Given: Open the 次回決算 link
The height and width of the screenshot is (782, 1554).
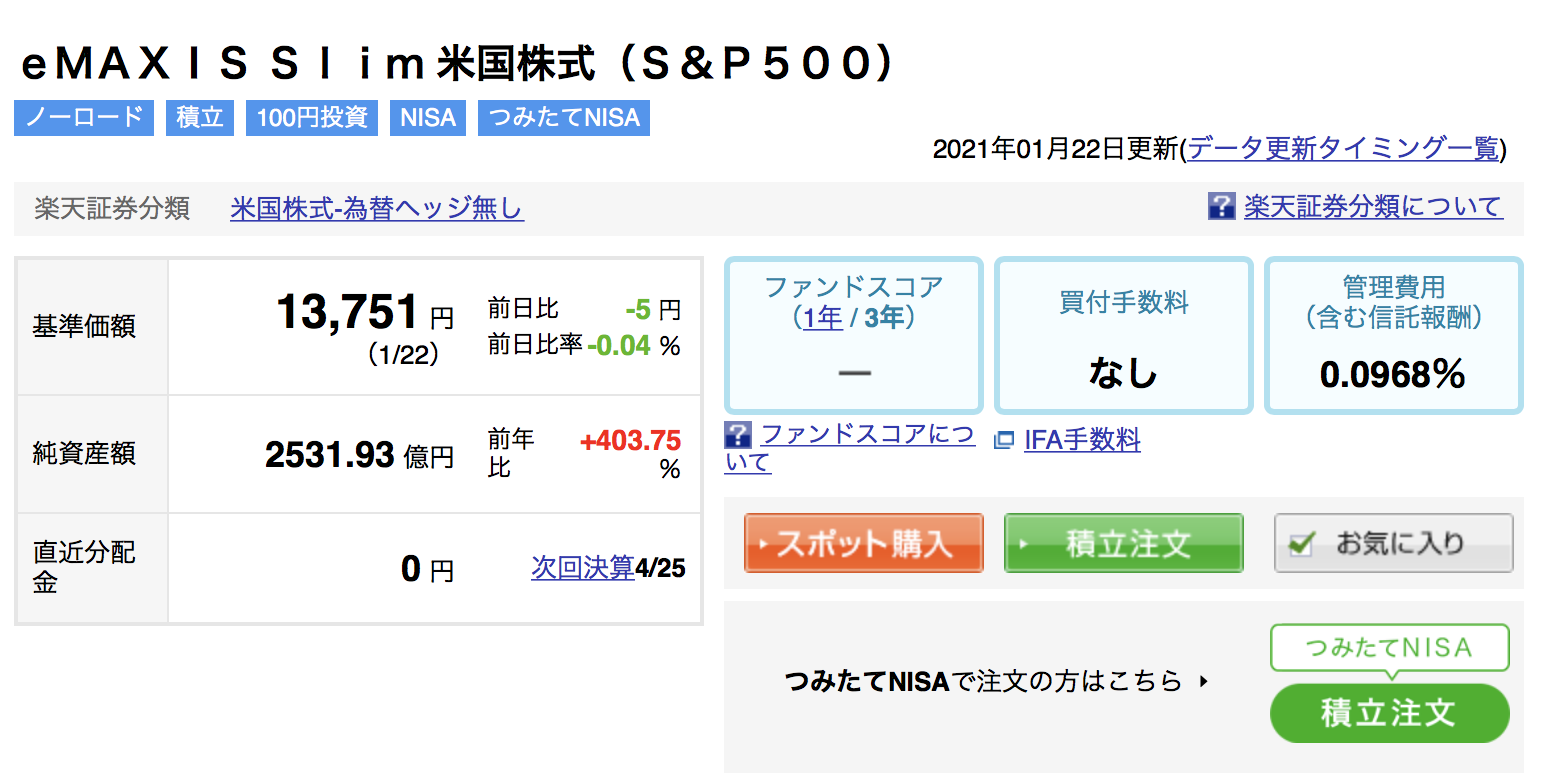Looking at the screenshot, I should pos(583,568).
